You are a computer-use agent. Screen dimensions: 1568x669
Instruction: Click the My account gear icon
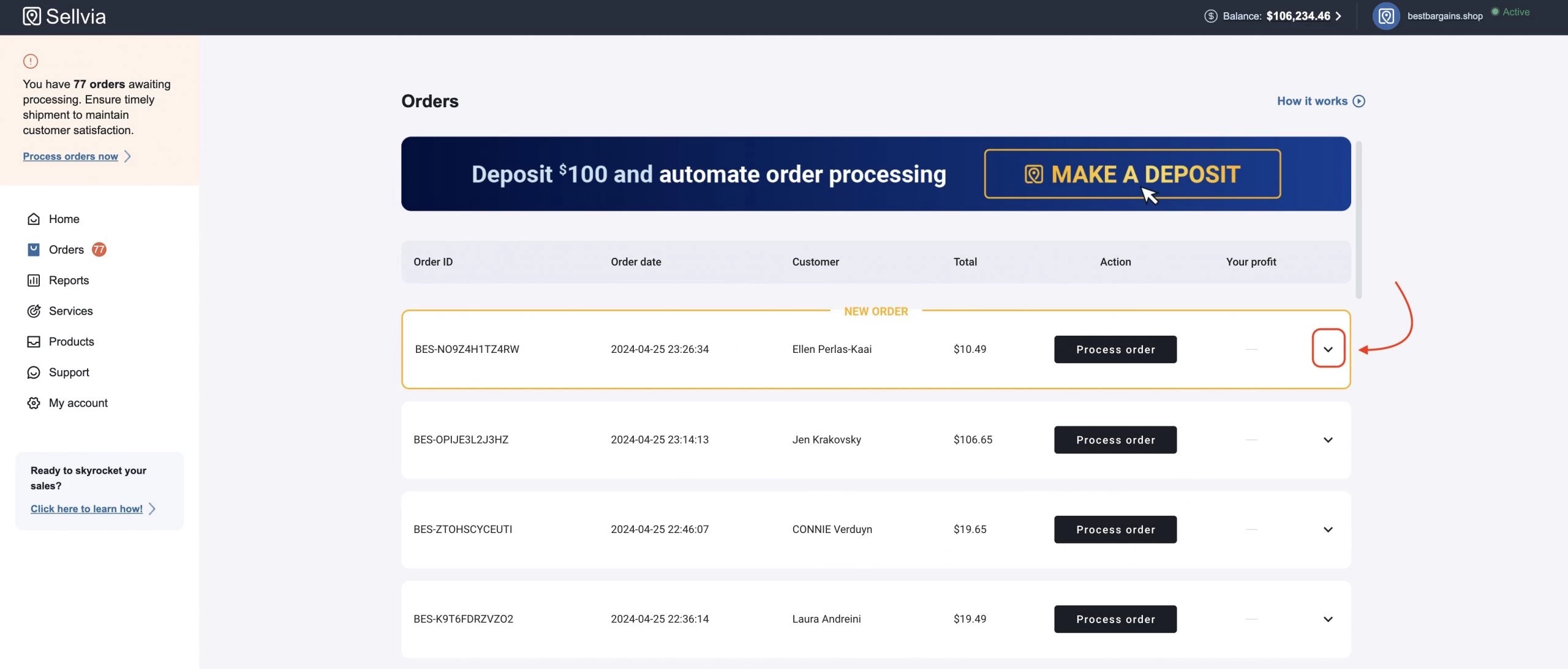point(34,403)
